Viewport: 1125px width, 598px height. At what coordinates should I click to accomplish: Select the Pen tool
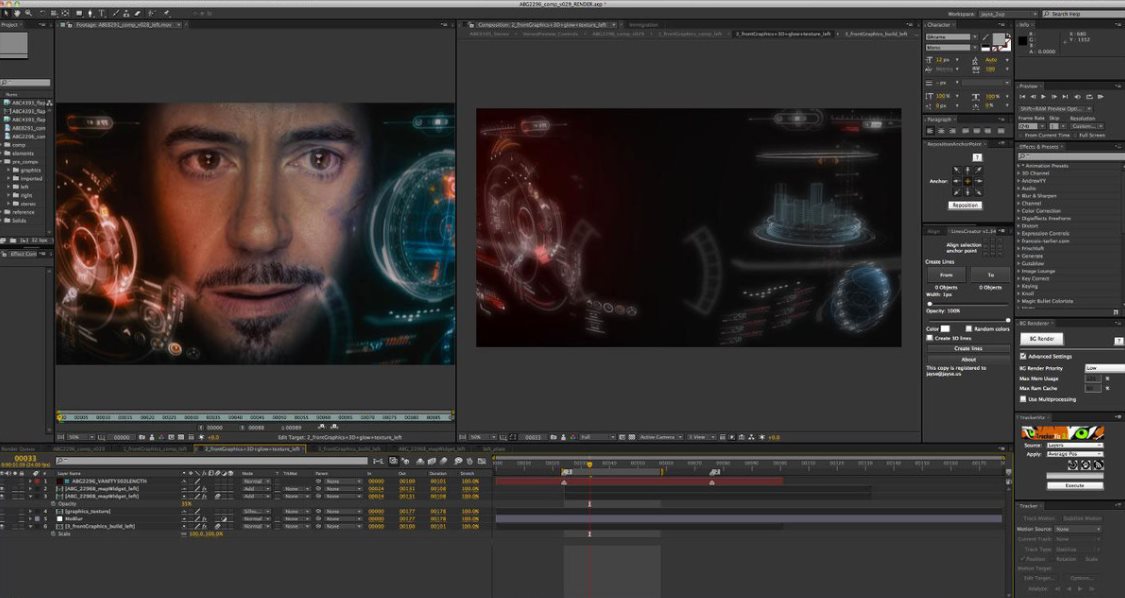[x=90, y=13]
